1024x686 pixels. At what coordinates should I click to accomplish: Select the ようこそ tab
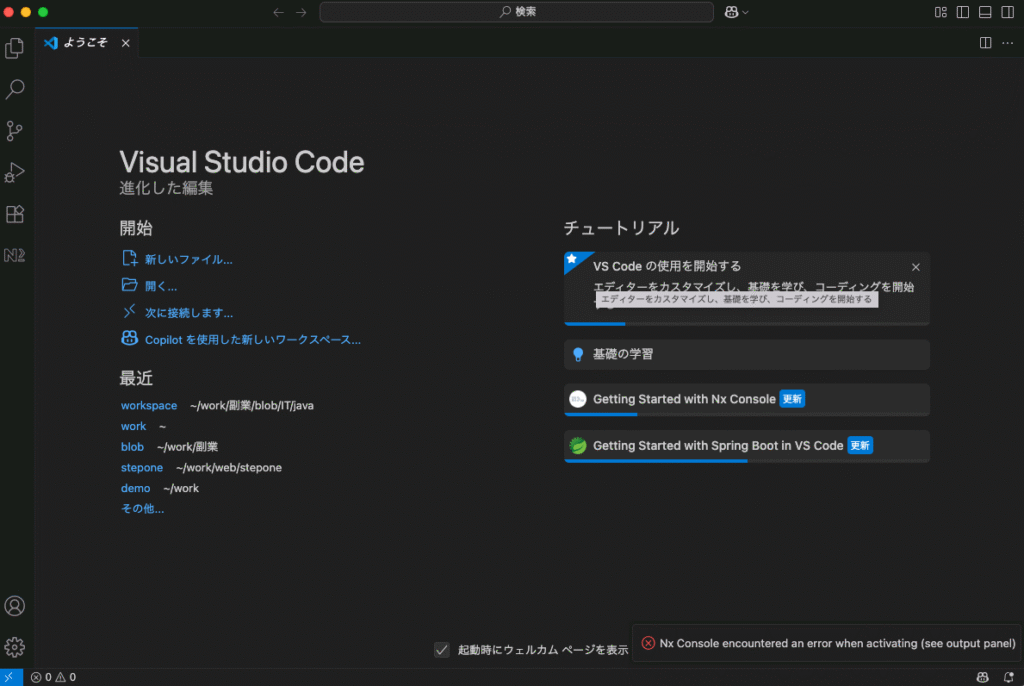86,42
